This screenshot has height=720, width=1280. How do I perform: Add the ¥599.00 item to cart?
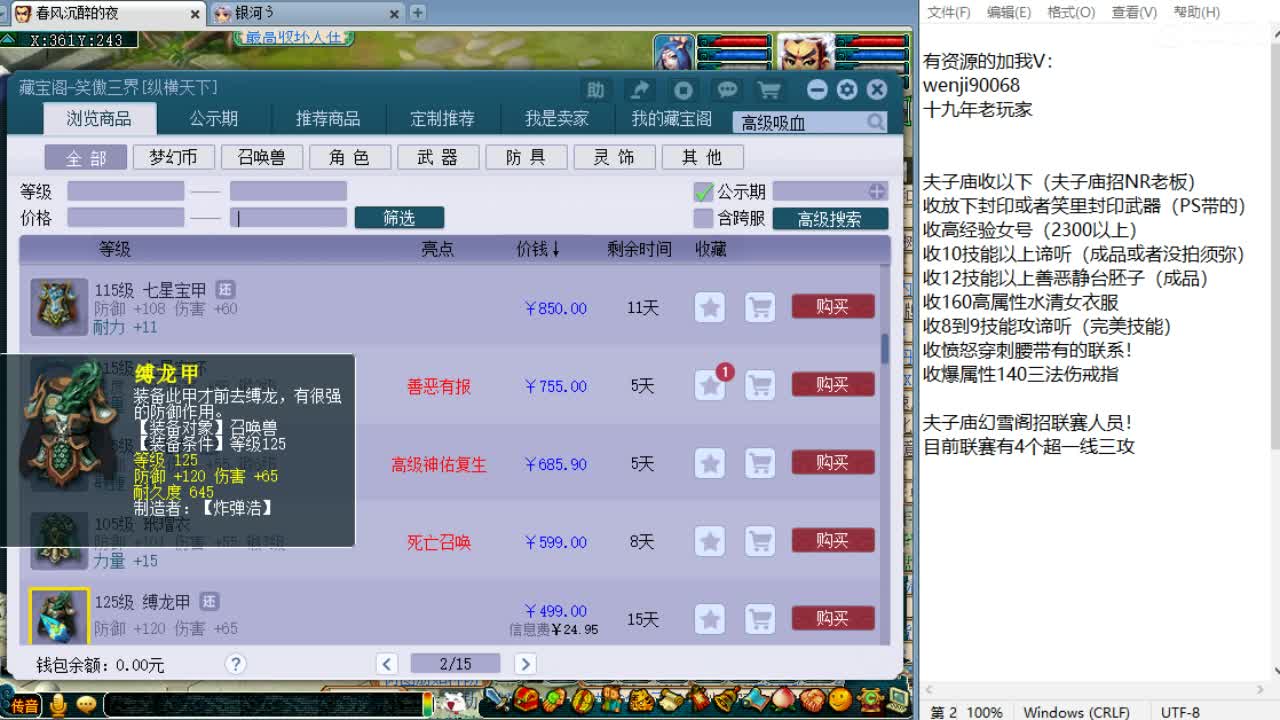pos(760,541)
